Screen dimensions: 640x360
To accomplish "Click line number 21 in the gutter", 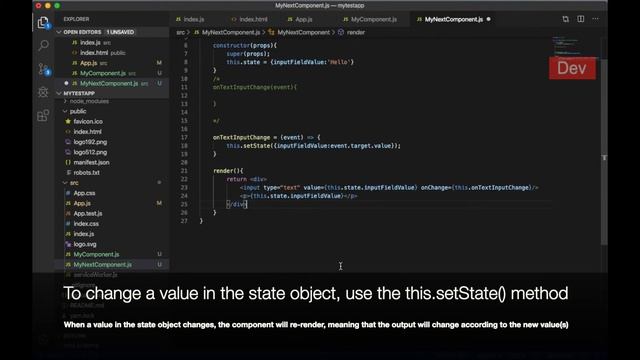I will click(184, 171).
